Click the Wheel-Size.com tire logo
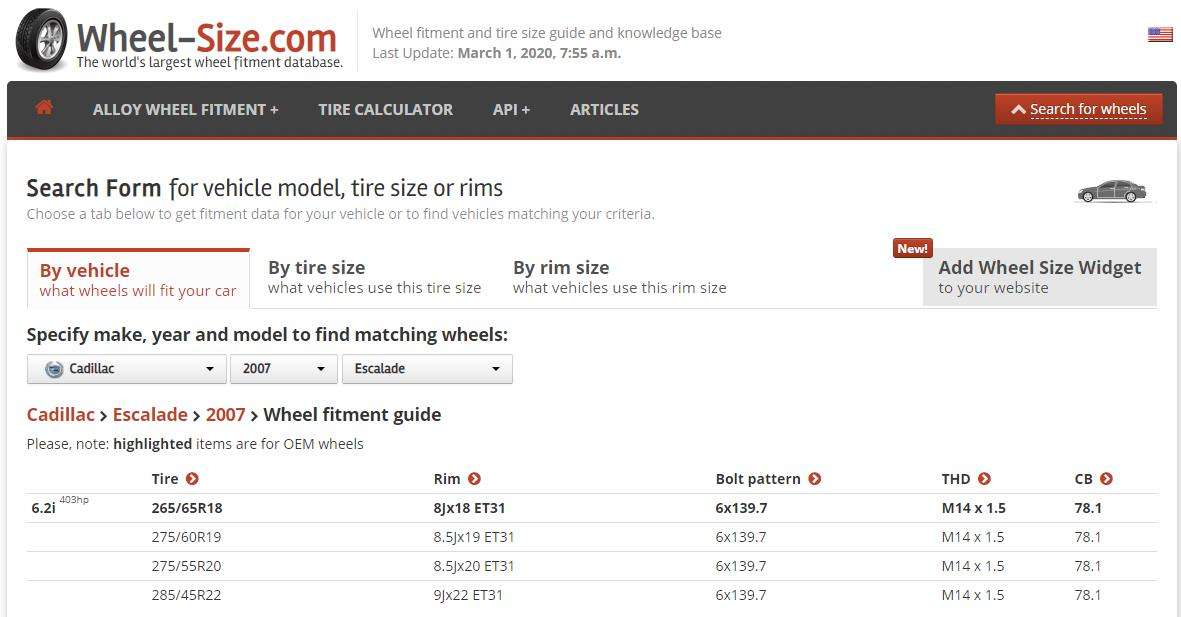This screenshot has height=617, width=1181. click(41, 40)
